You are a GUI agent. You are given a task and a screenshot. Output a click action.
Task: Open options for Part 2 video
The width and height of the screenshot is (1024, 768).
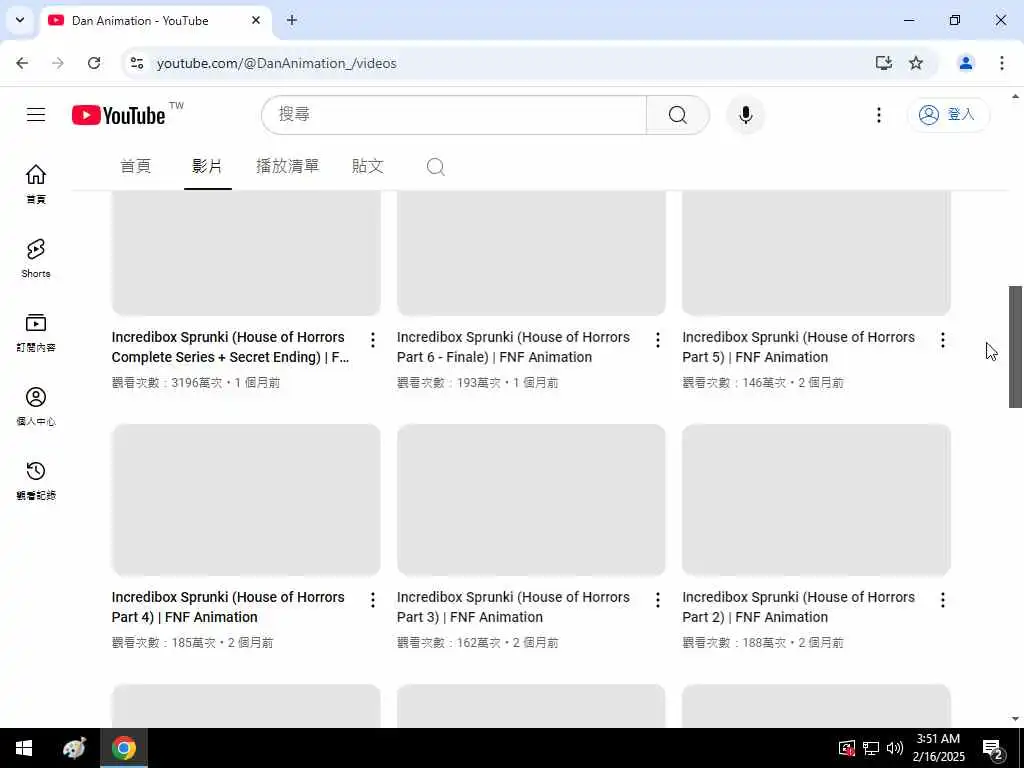942,600
